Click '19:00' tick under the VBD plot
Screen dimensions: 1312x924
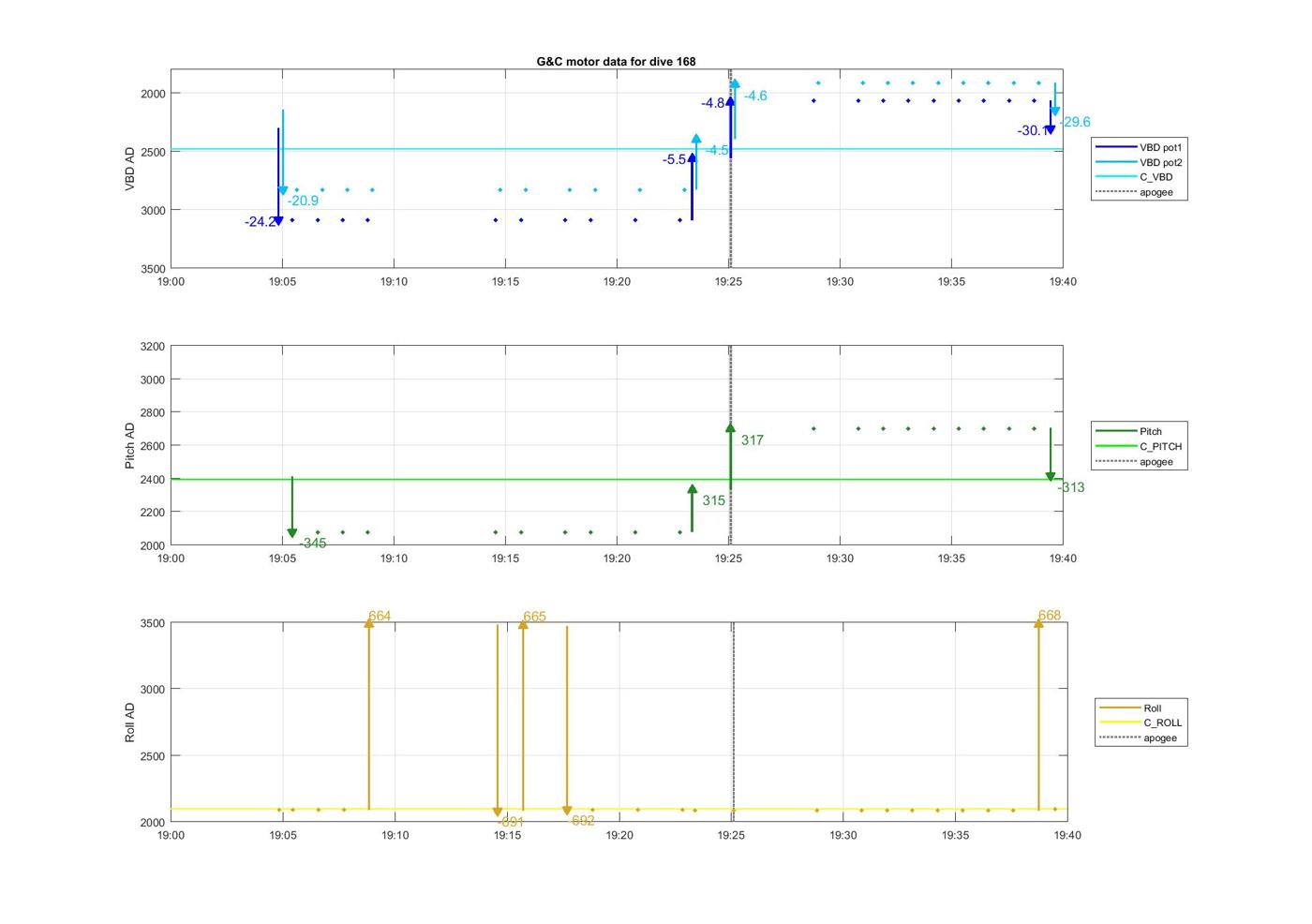pyautogui.click(x=171, y=281)
